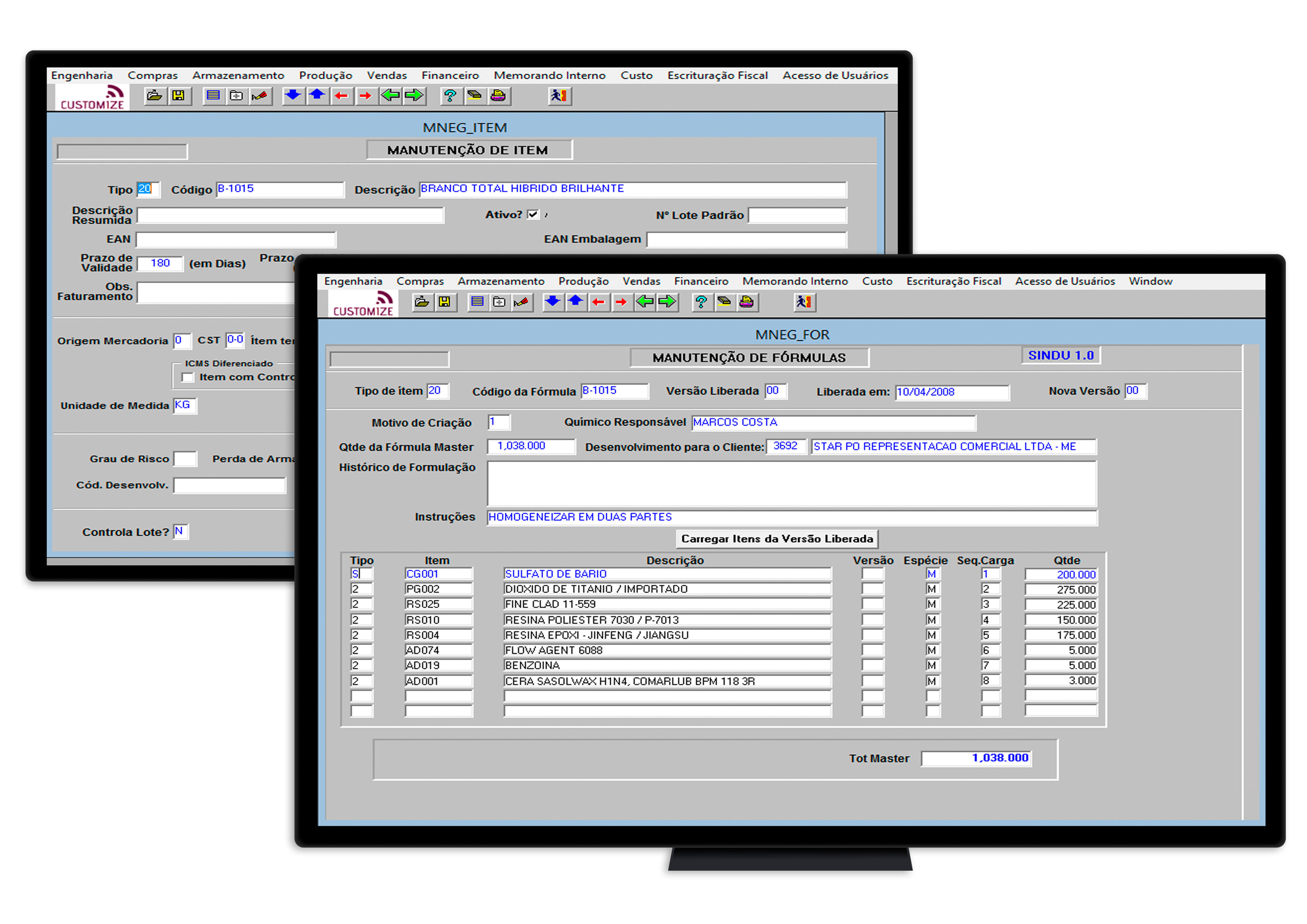Print using the printer toolbar icon
This screenshot has height=924, width=1307.
pos(747,302)
